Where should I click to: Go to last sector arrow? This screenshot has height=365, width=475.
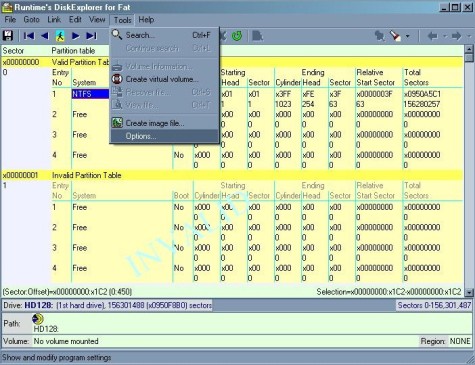[x=91, y=36]
